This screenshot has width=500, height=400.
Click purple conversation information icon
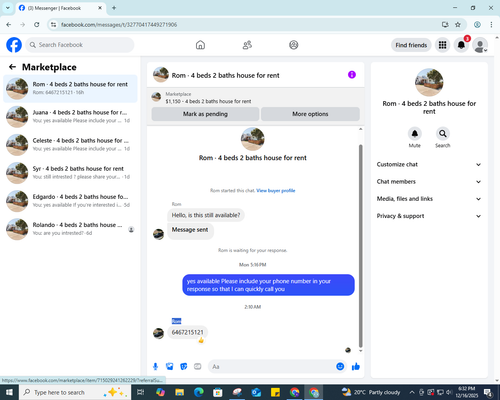point(352,75)
